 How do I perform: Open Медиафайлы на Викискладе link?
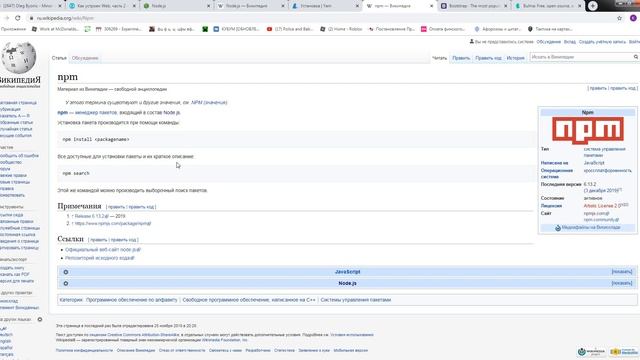coord(591,227)
